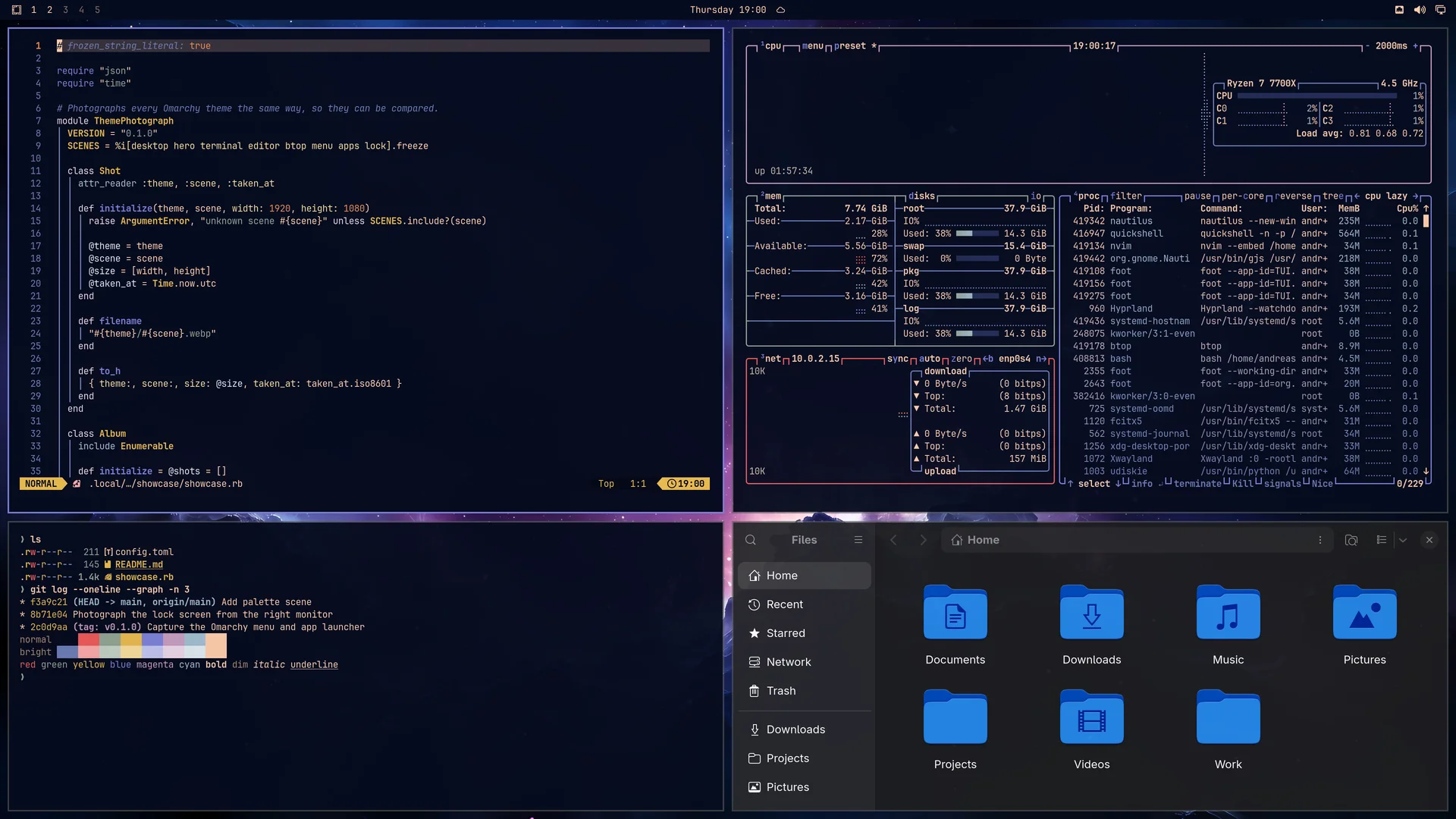This screenshot has width=1456, height=819.
Task: Switch Files to list view
Action: [1381, 540]
